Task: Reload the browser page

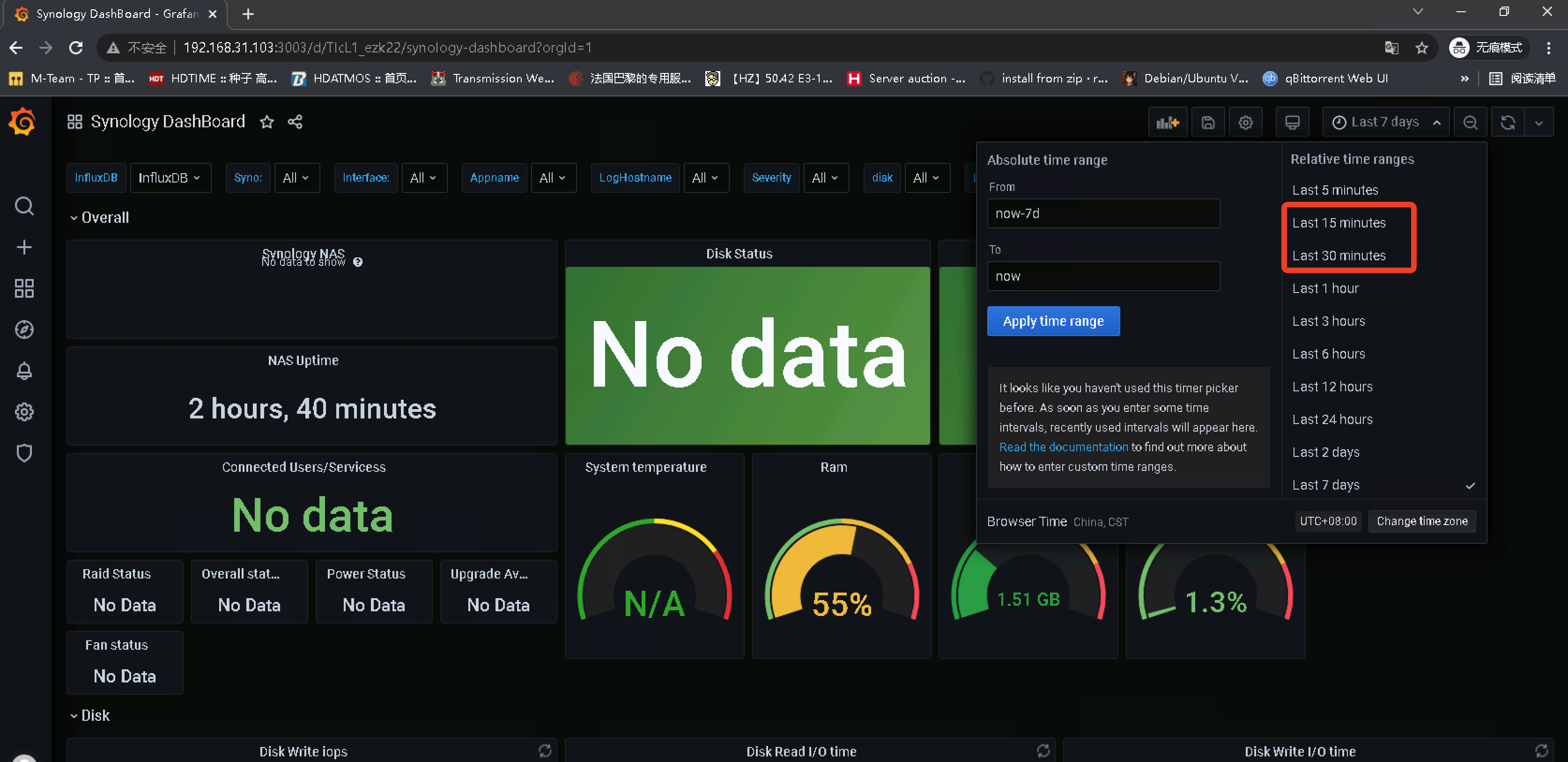Action: point(76,47)
